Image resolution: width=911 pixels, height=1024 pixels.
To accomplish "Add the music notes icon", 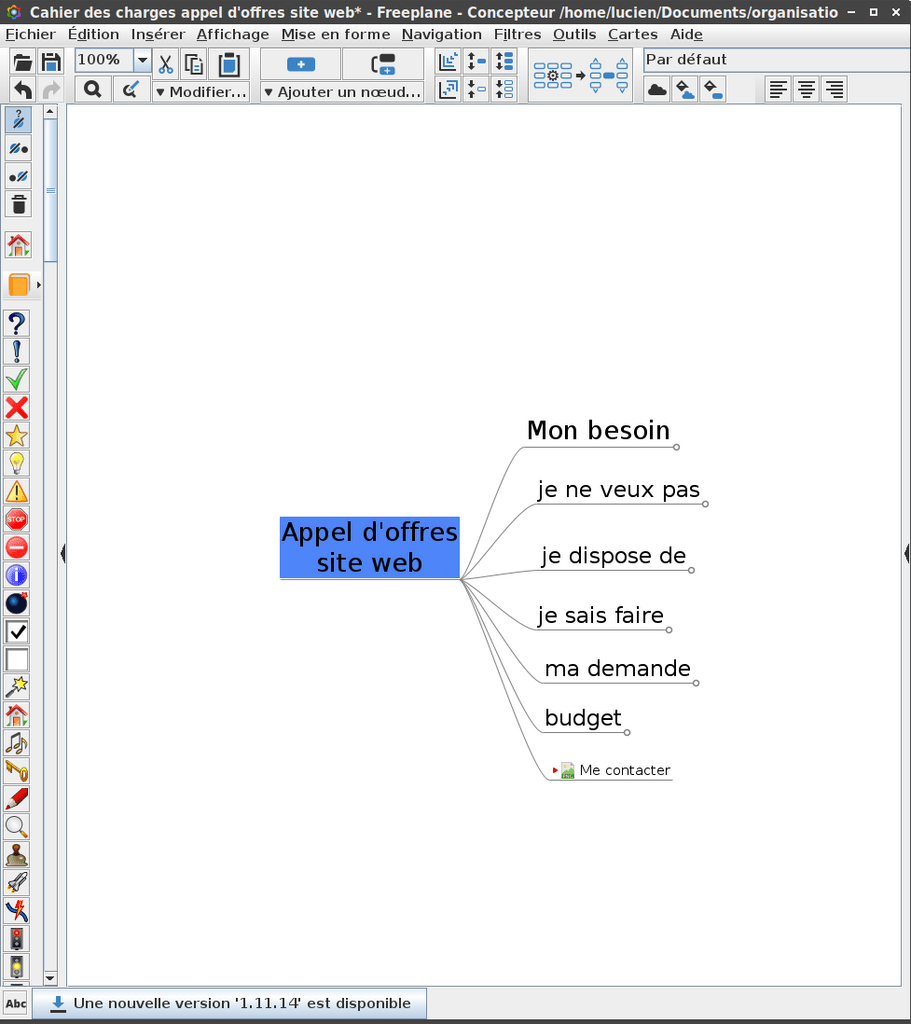I will click(17, 743).
